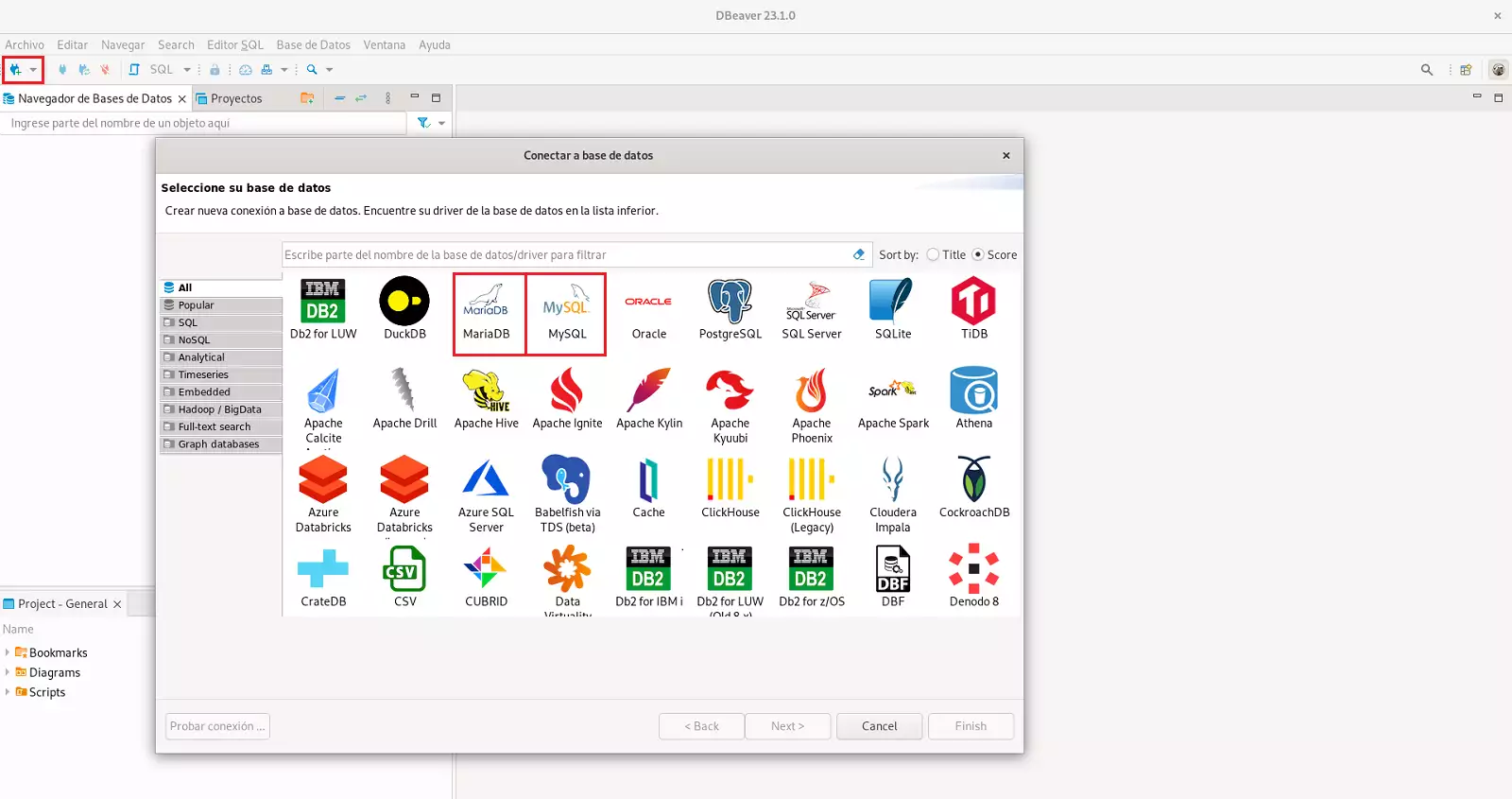Choose the PostgreSQL elephant icon
The height and width of the screenshot is (799, 1512).
(730, 303)
